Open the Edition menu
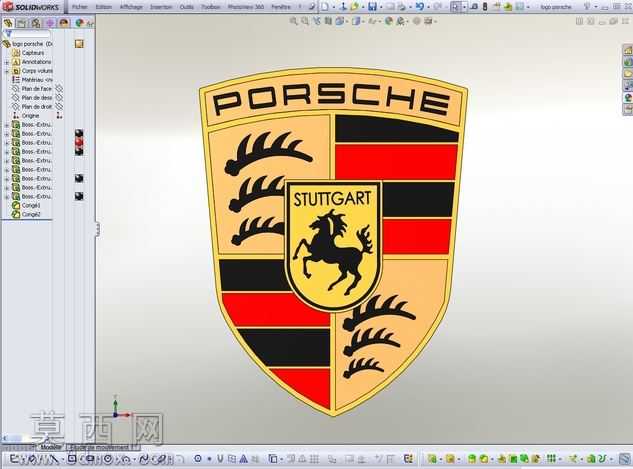Screen dimensions: 633x469 point(104,7)
